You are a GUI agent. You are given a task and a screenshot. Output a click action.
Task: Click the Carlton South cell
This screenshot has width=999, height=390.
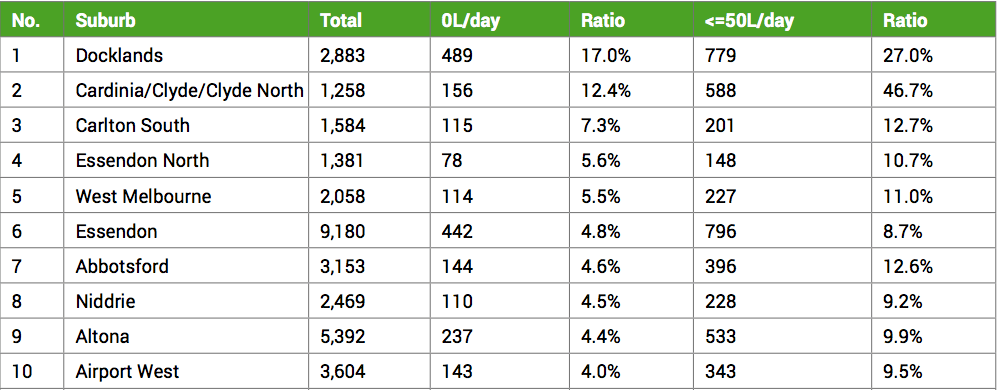click(133, 126)
